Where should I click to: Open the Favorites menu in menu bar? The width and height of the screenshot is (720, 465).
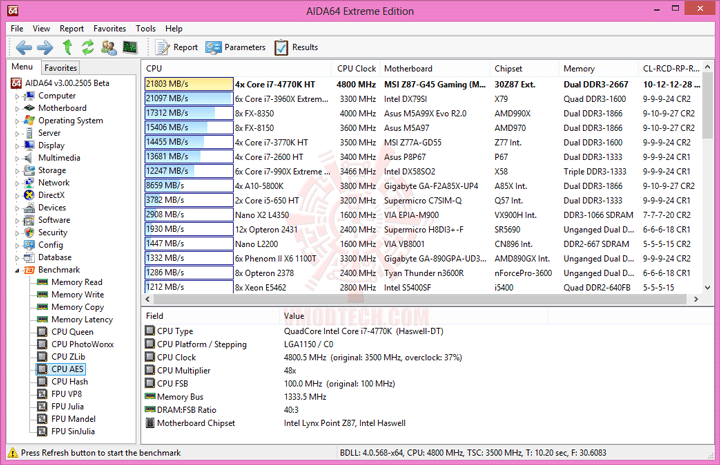pos(109,28)
